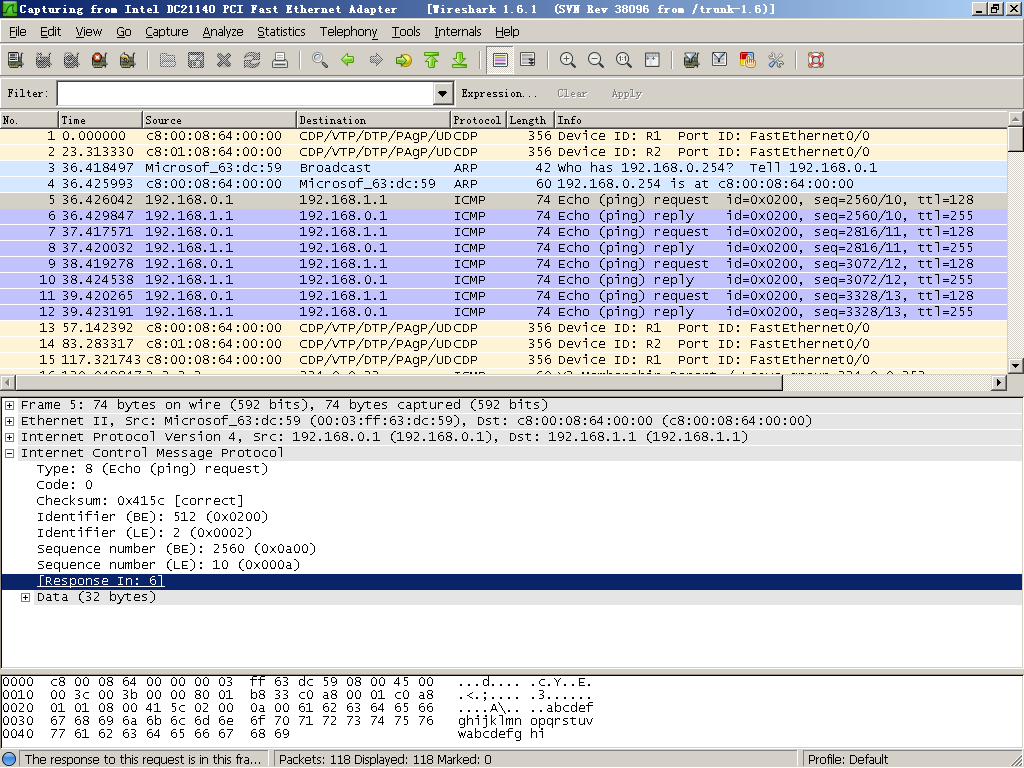This screenshot has width=1024, height=768.
Task: Expand the Frame 5 tree node
Action: 10,405
